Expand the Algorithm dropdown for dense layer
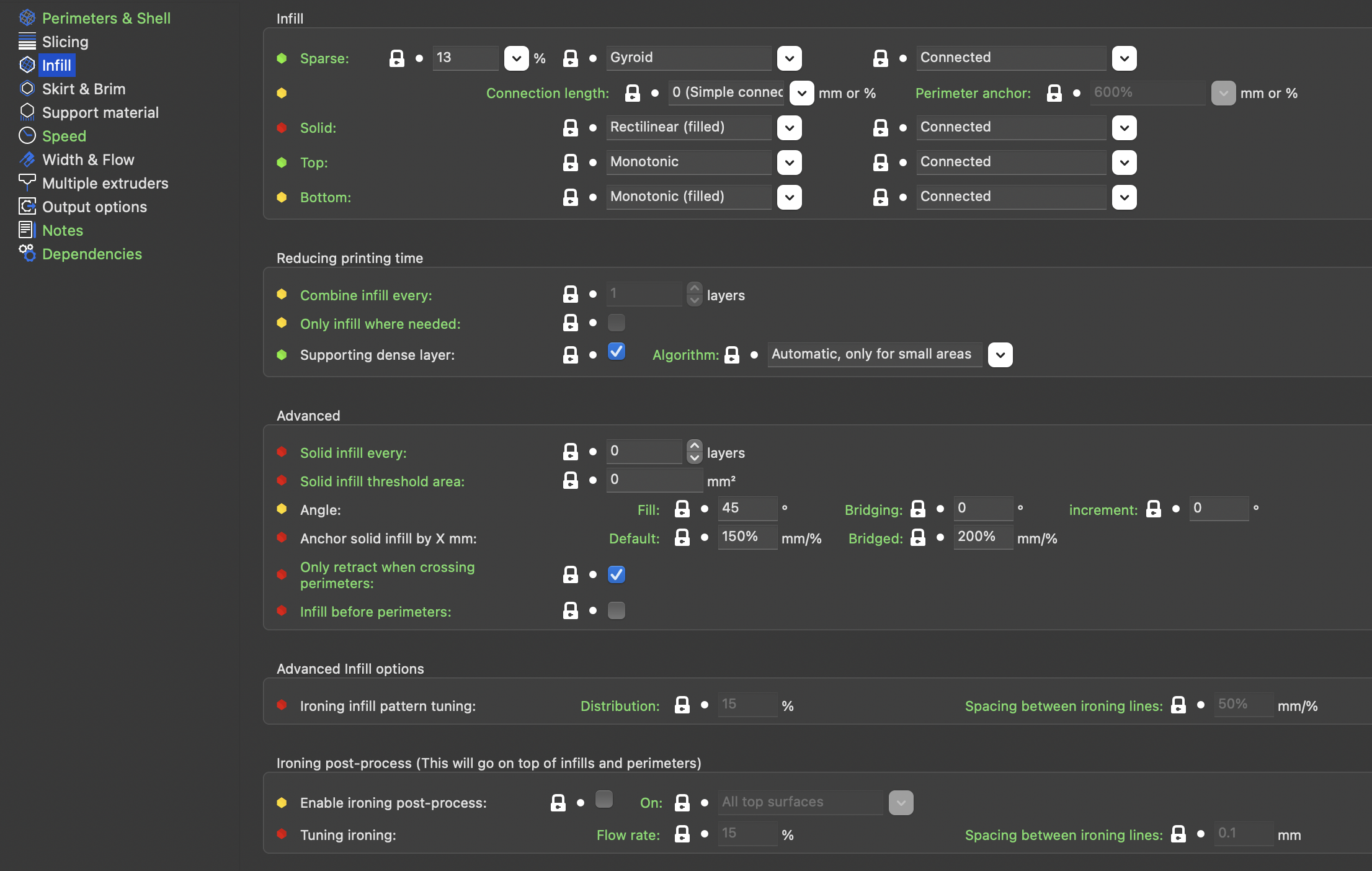 coord(1000,355)
